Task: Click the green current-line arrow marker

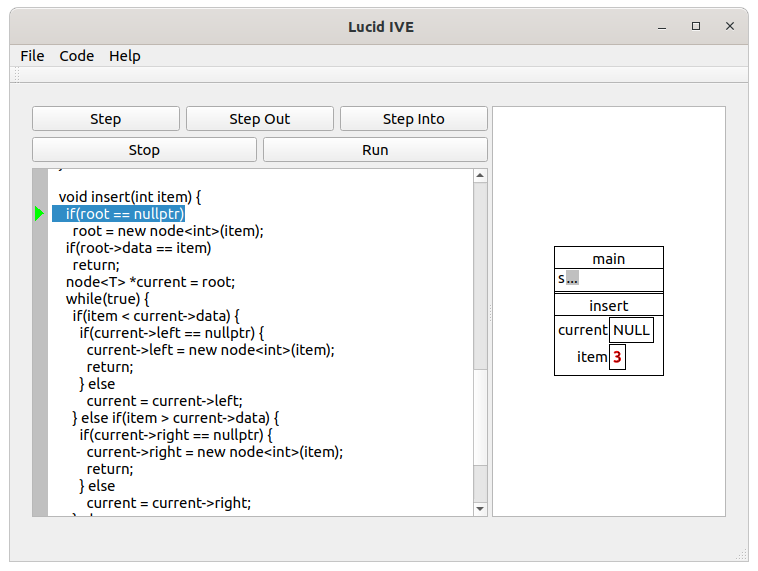Action: [39, 214]
